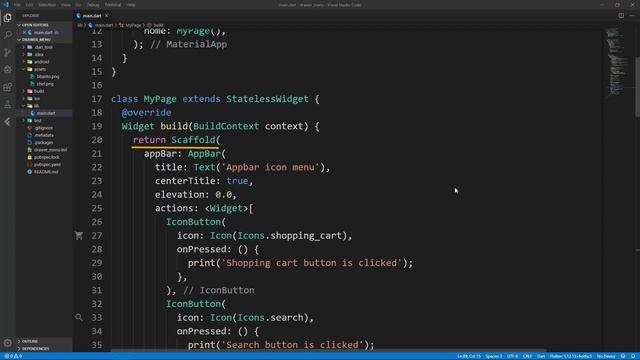Image resolution: width=640 pixels, height=360 pixels.
Task: Open the Edit menu
Action: tap(29, 5)
